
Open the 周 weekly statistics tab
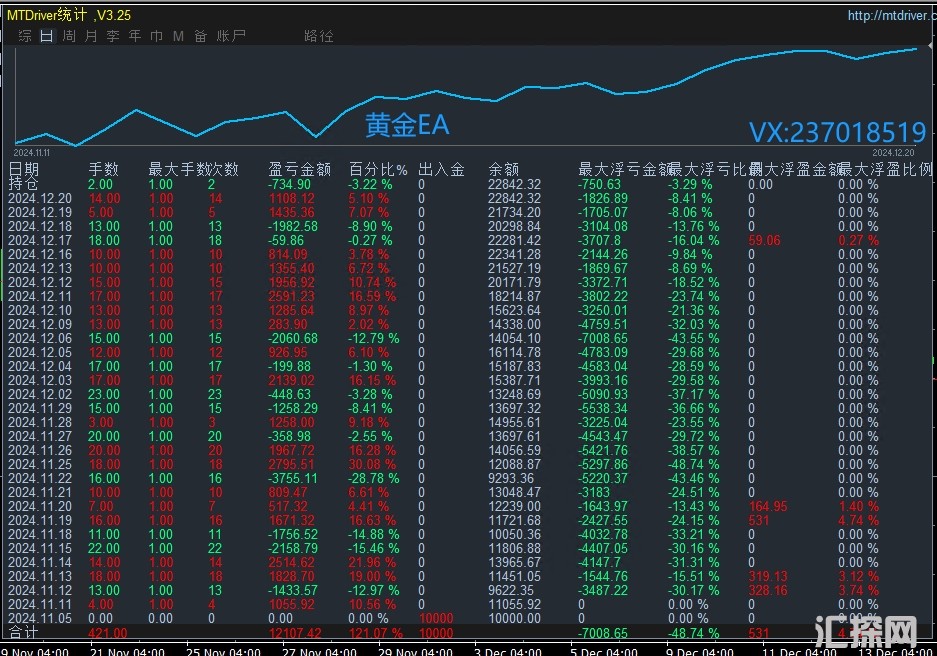click(x=68, y=36)
